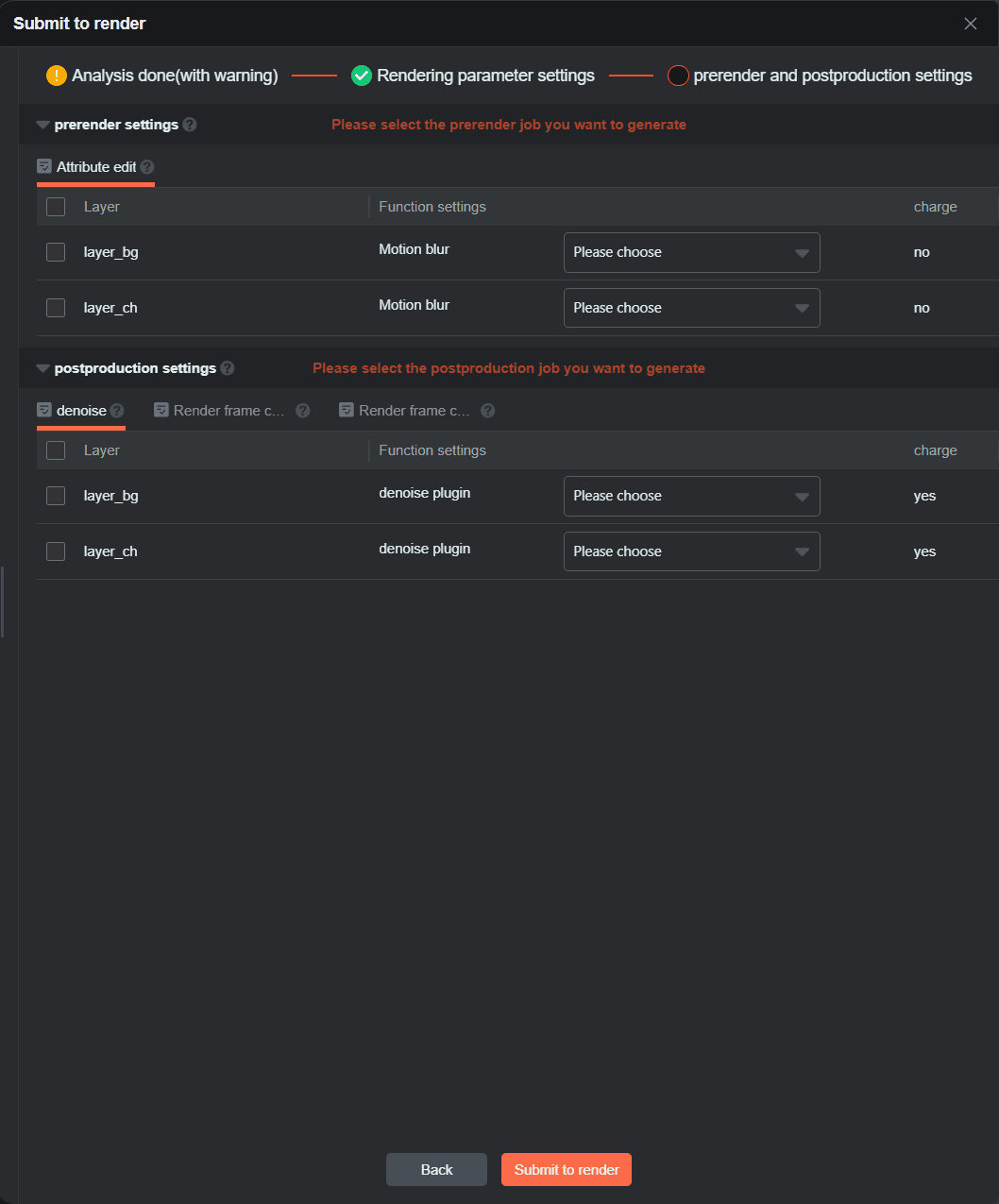
Task: Click help icon next to Attribute edit
Action: pos(147,167)
